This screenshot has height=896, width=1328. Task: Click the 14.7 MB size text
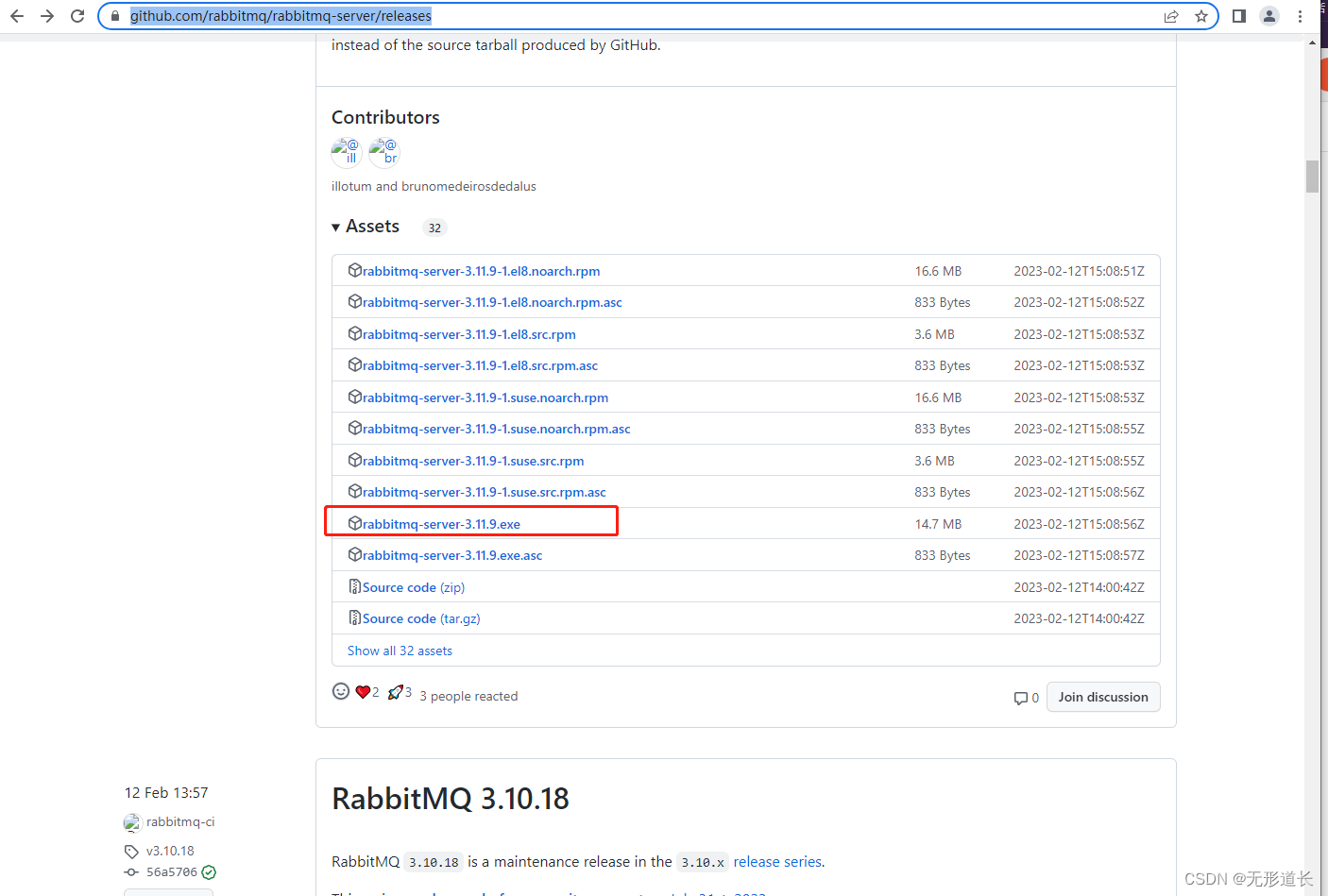[938, 524]
